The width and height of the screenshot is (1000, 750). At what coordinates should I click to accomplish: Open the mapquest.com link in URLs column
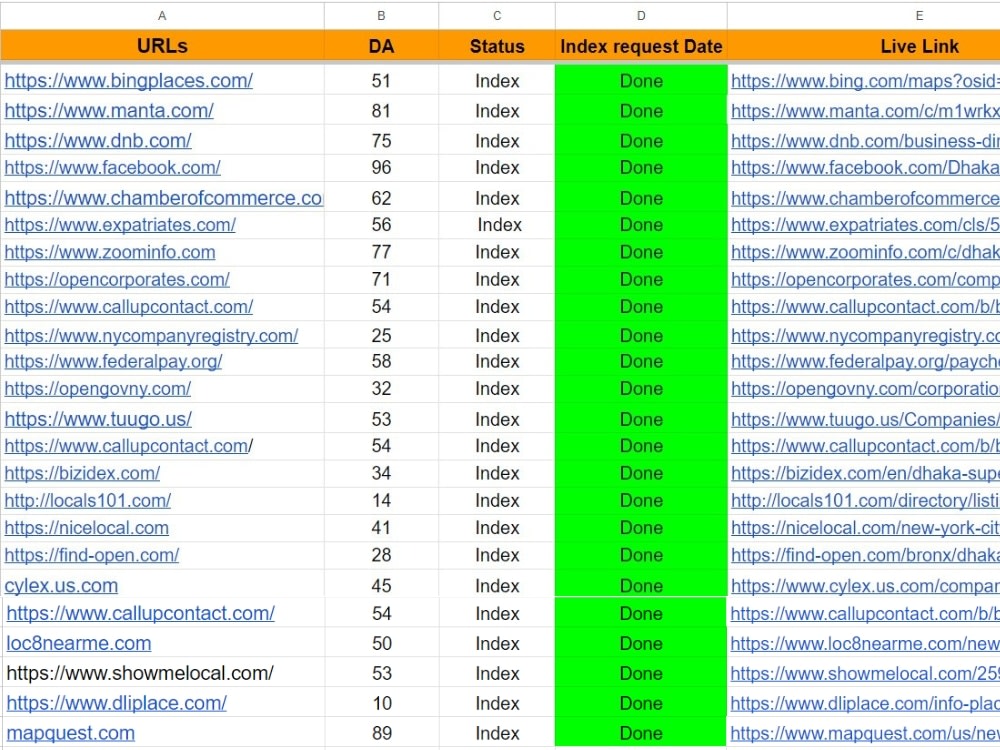coord(70,733)
